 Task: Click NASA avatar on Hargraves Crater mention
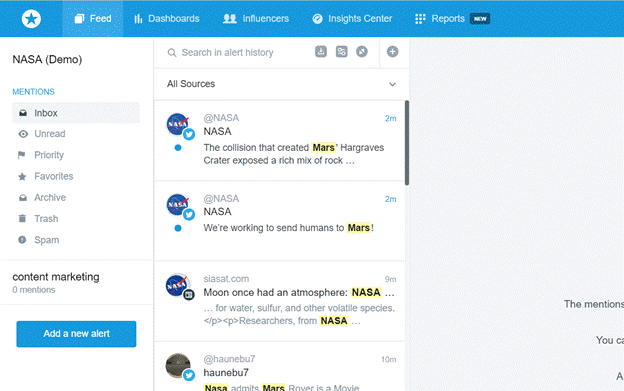pyautogui.click(x=177, y=124)
